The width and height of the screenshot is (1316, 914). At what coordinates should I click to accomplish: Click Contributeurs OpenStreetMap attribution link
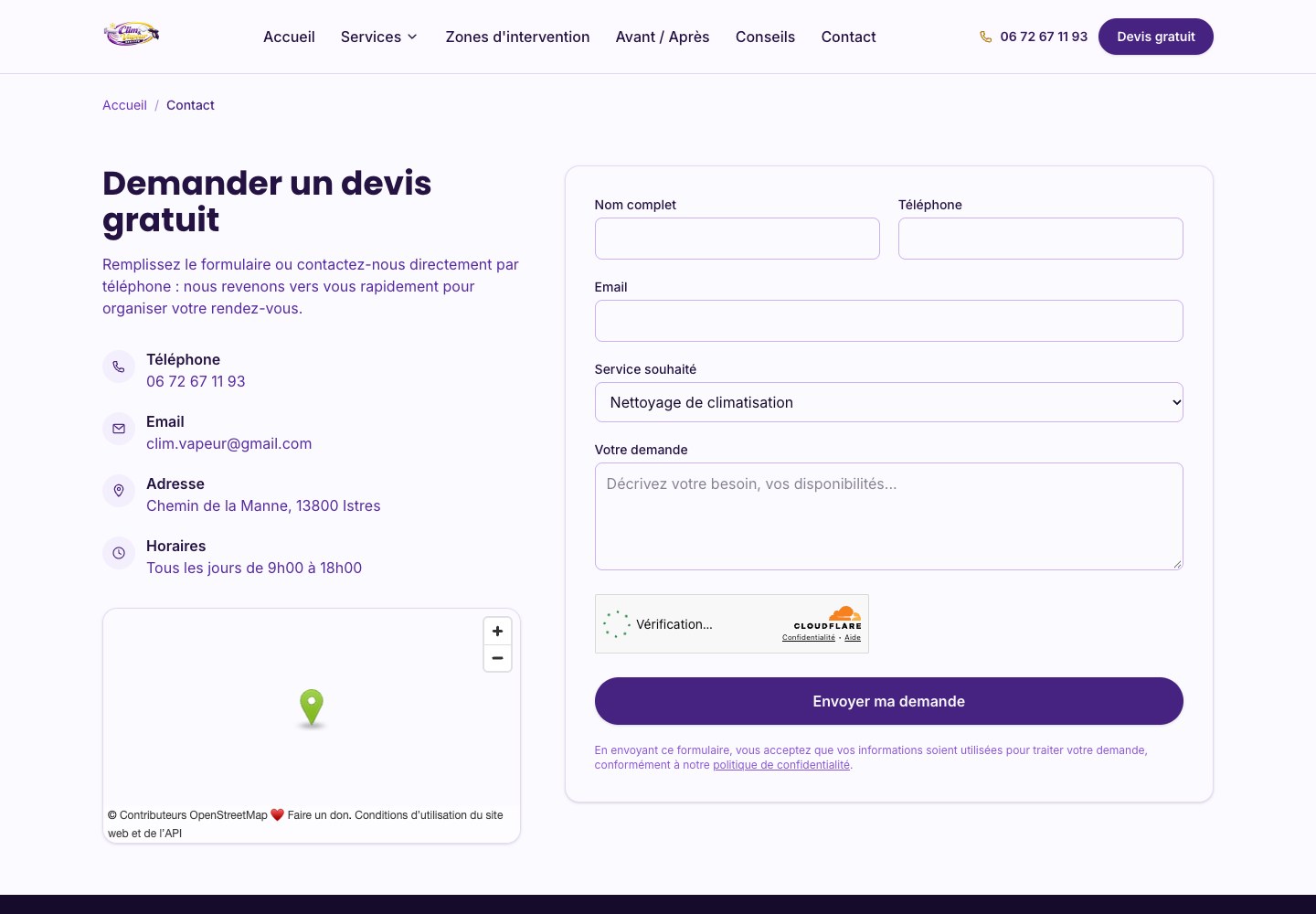tap(194, 815)
